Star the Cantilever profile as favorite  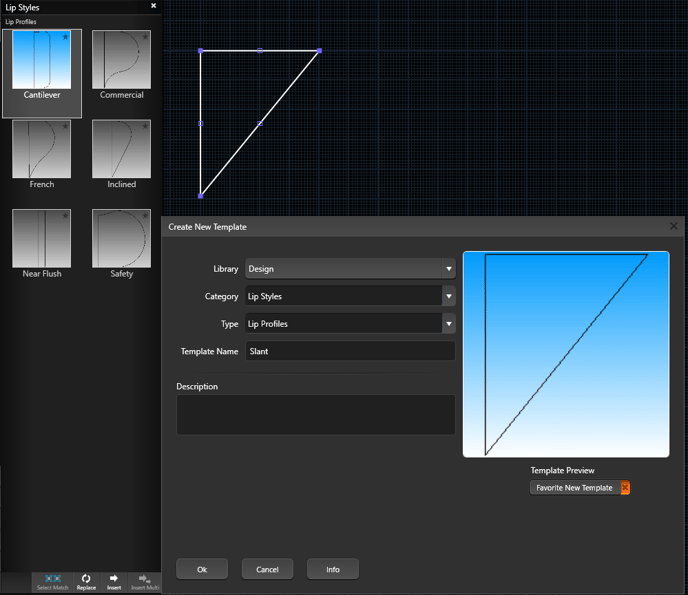click(66, 37)
